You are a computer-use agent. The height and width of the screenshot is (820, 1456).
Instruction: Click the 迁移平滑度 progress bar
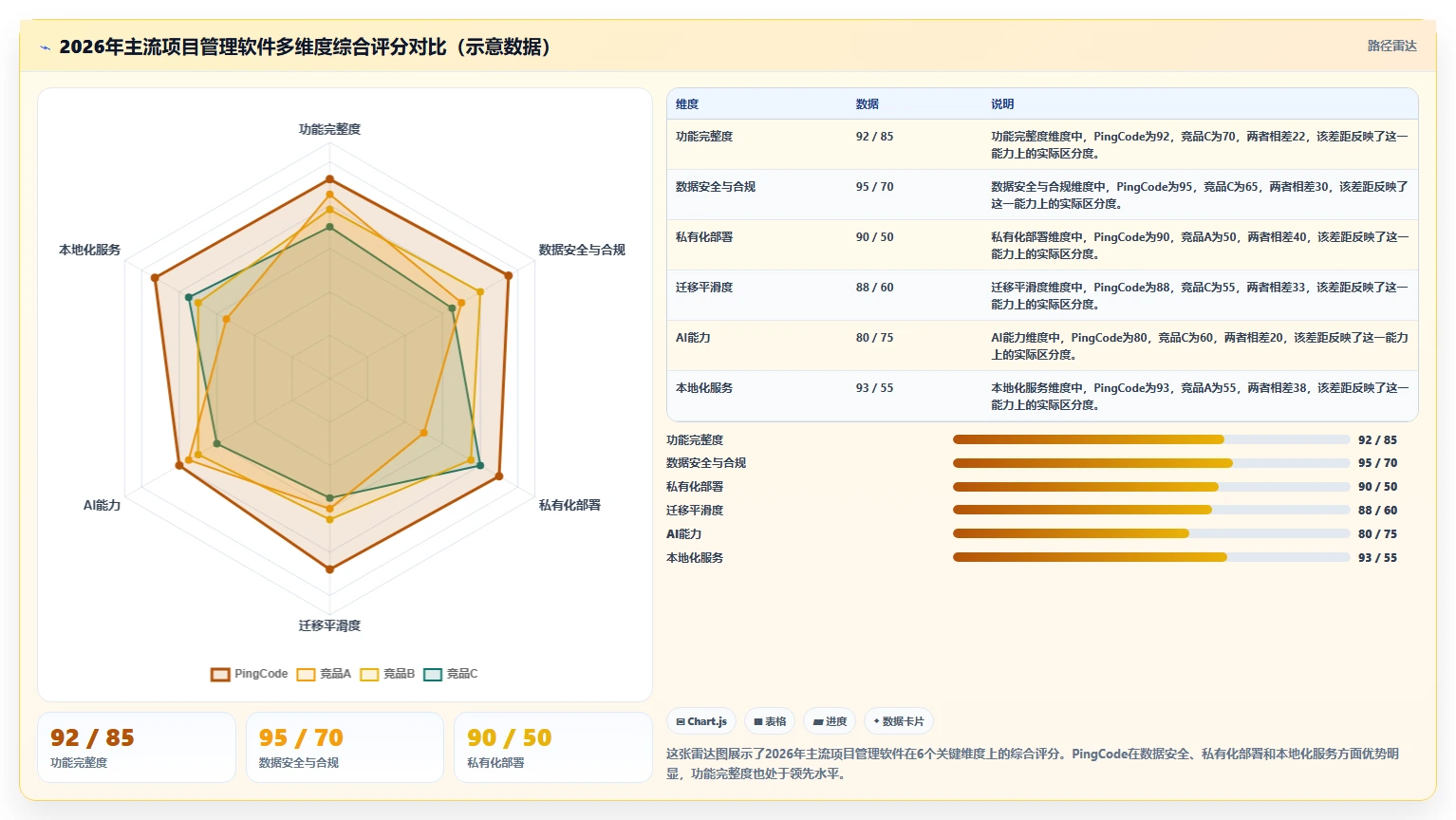pyautogui.click(x=1151, y=510)
